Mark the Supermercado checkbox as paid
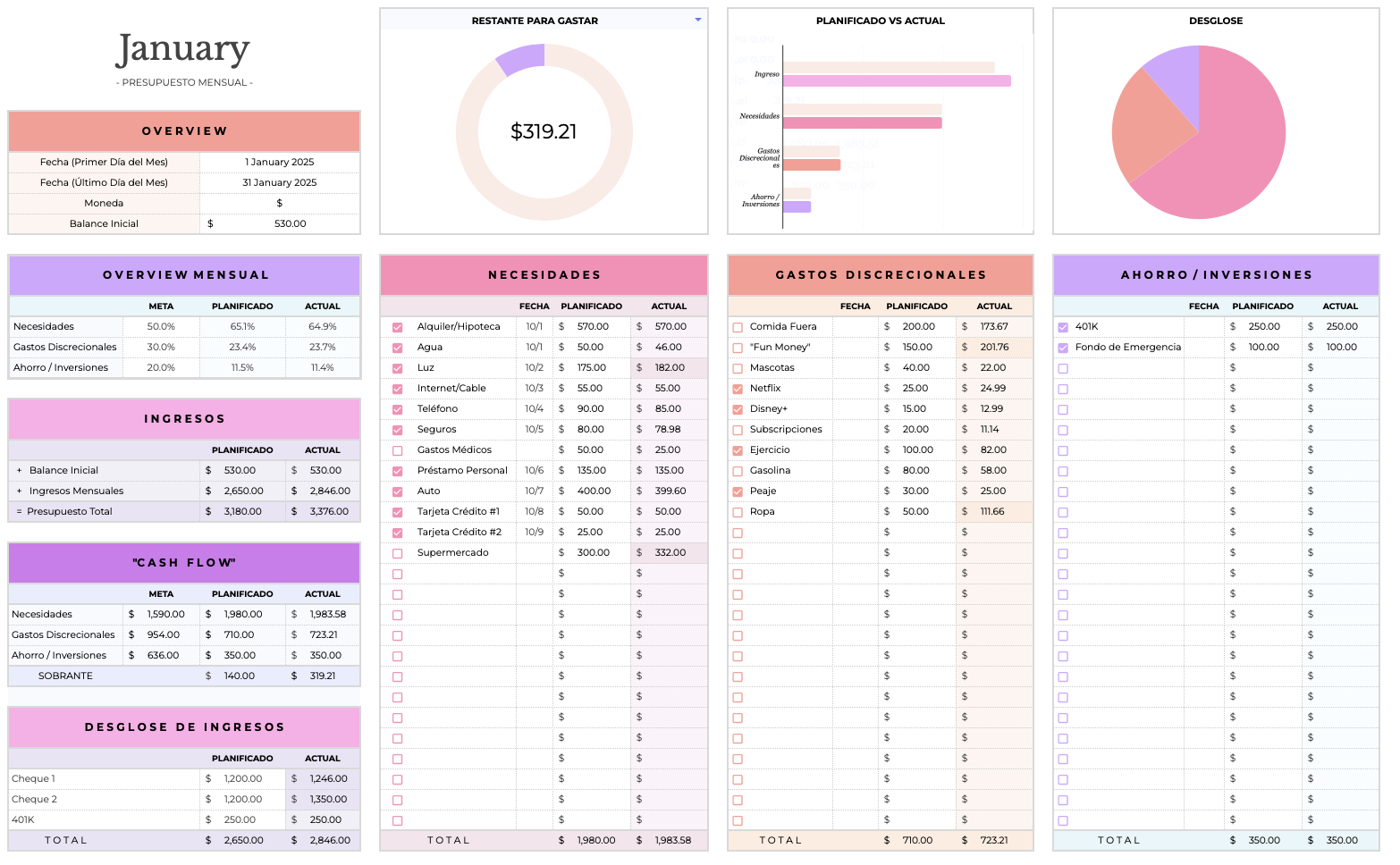The image size is (1400, 865). click(398, 553)
